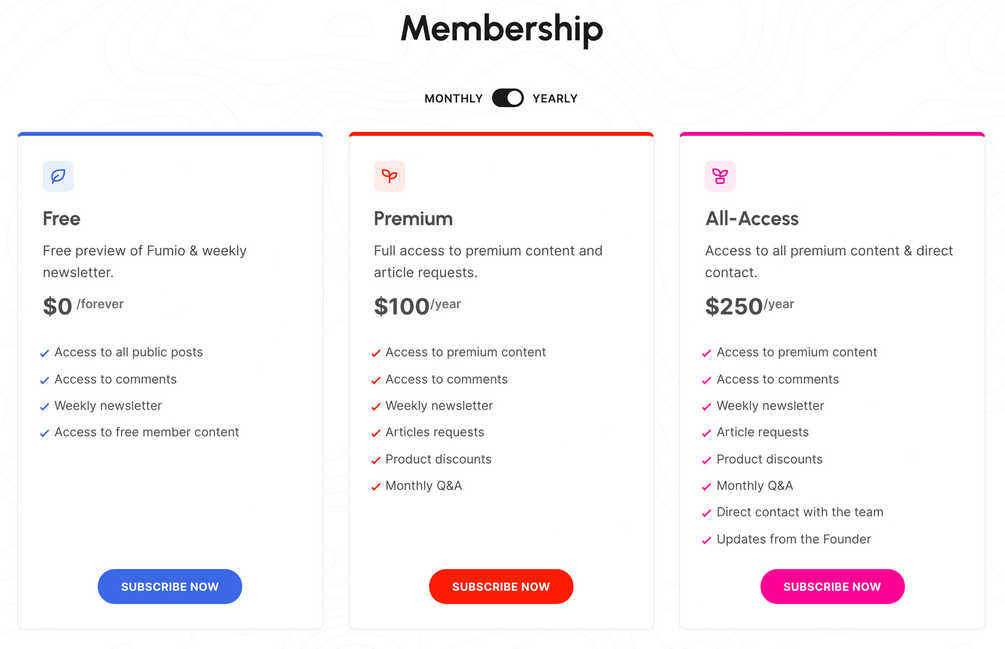Click the All-Access plan heading
Screen dimensions: 1005x649
[x=752, y=218]
